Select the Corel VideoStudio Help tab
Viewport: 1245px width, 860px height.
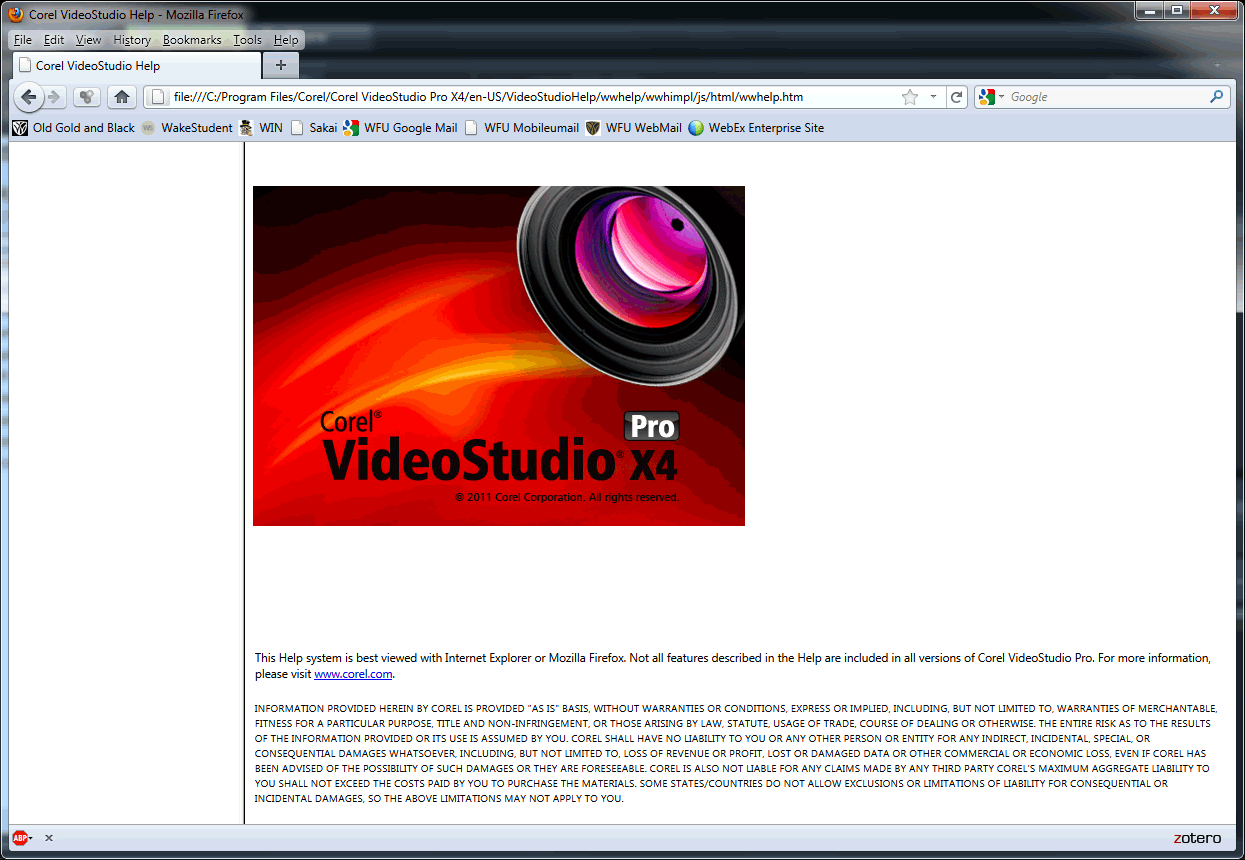click(x=136, y=65)
